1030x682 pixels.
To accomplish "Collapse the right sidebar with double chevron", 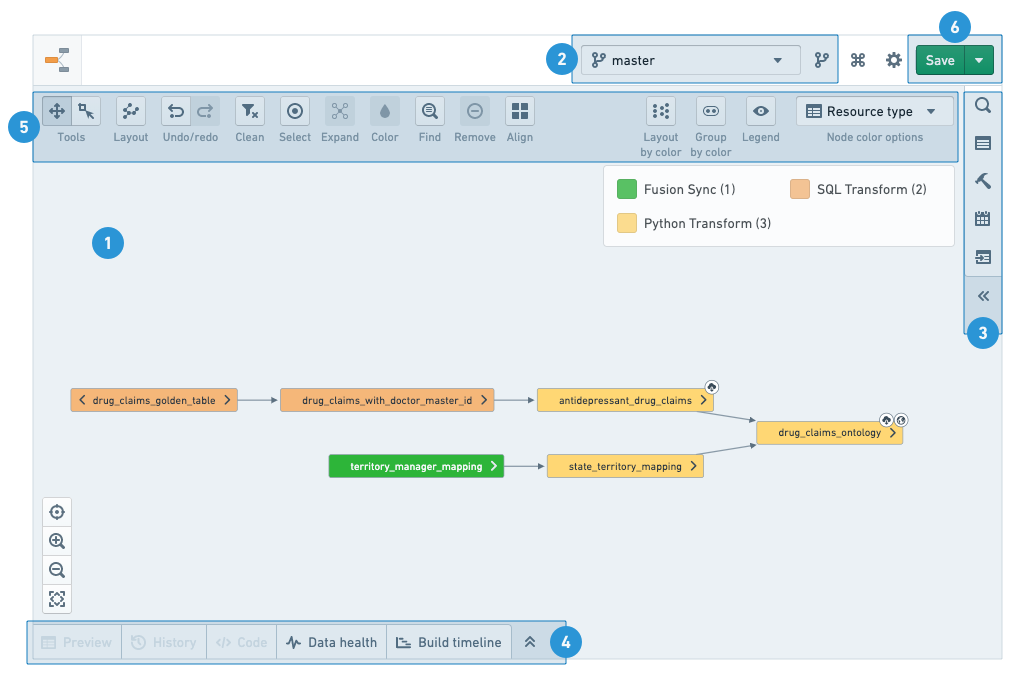I will (x=983, y=296).
